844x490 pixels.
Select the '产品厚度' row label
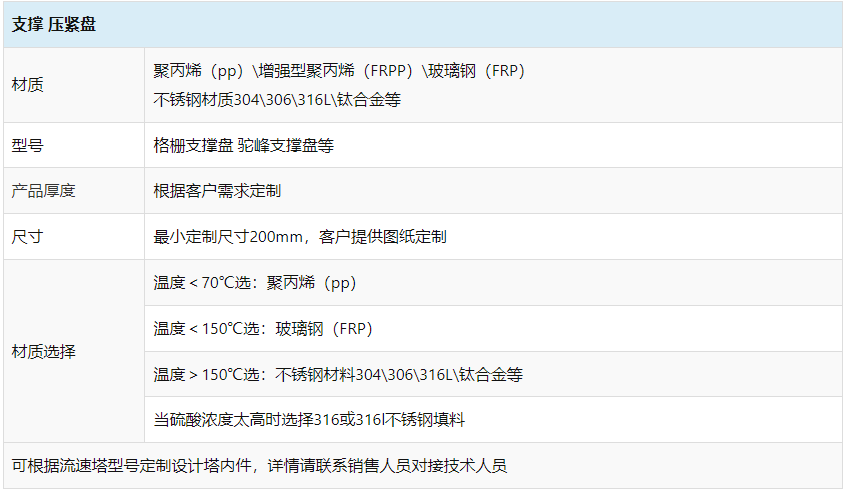(44, 191)
